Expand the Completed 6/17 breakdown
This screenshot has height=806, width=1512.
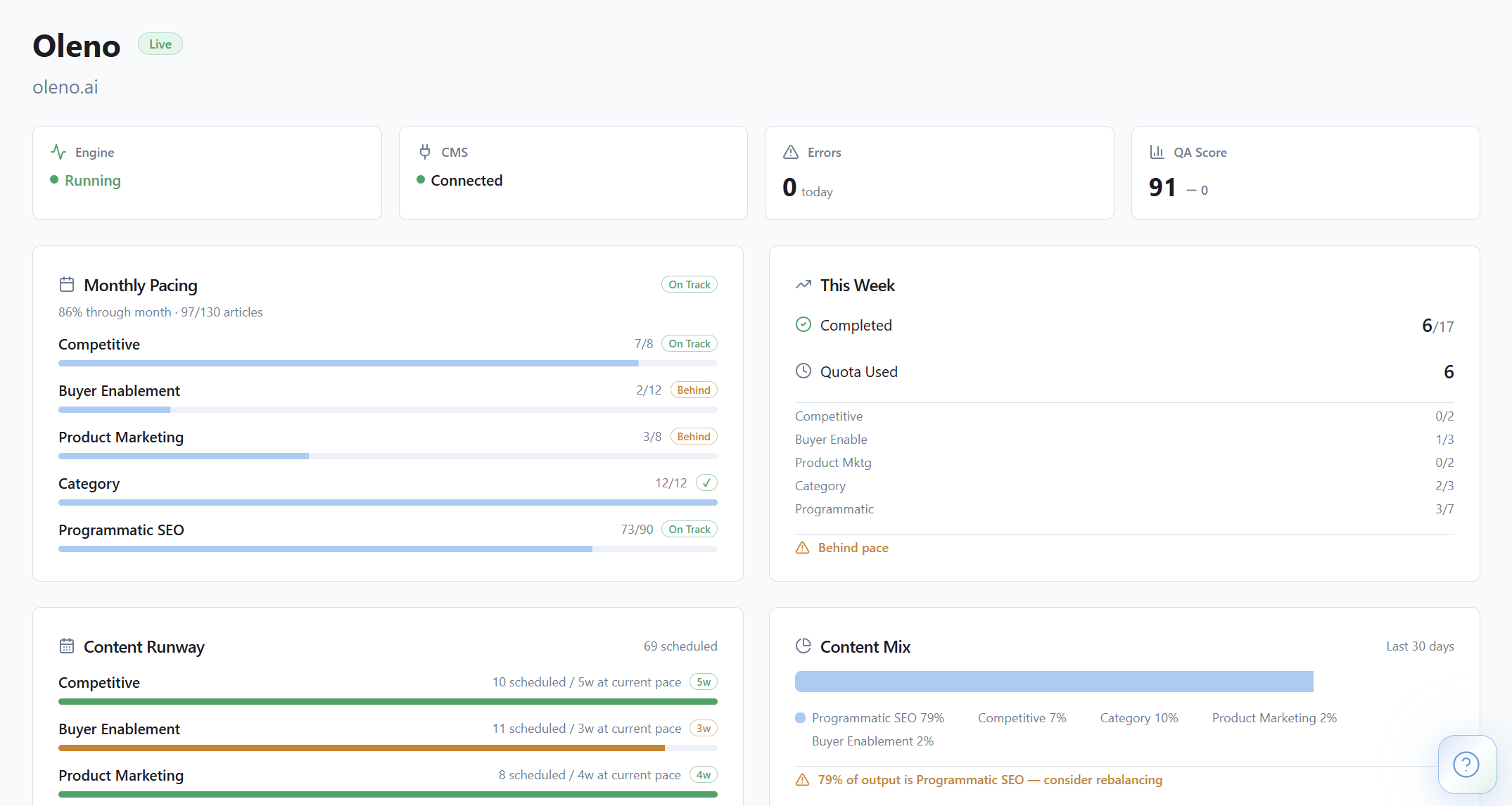tap(1435, 325)
